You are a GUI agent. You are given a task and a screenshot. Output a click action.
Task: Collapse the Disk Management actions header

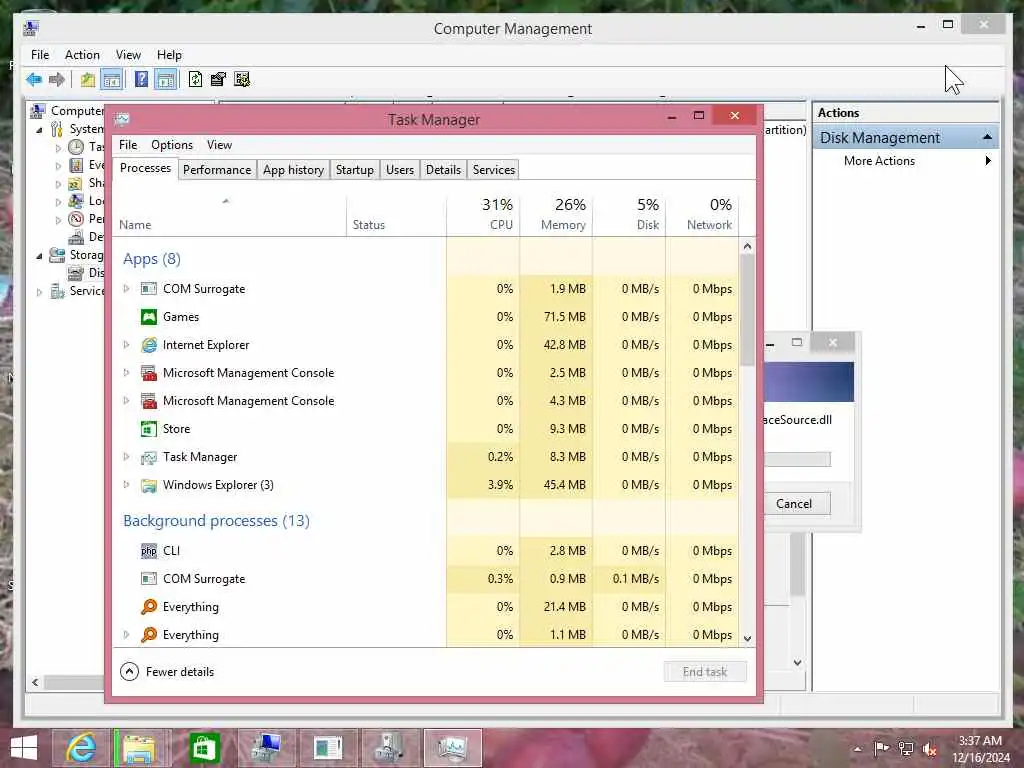987,138
